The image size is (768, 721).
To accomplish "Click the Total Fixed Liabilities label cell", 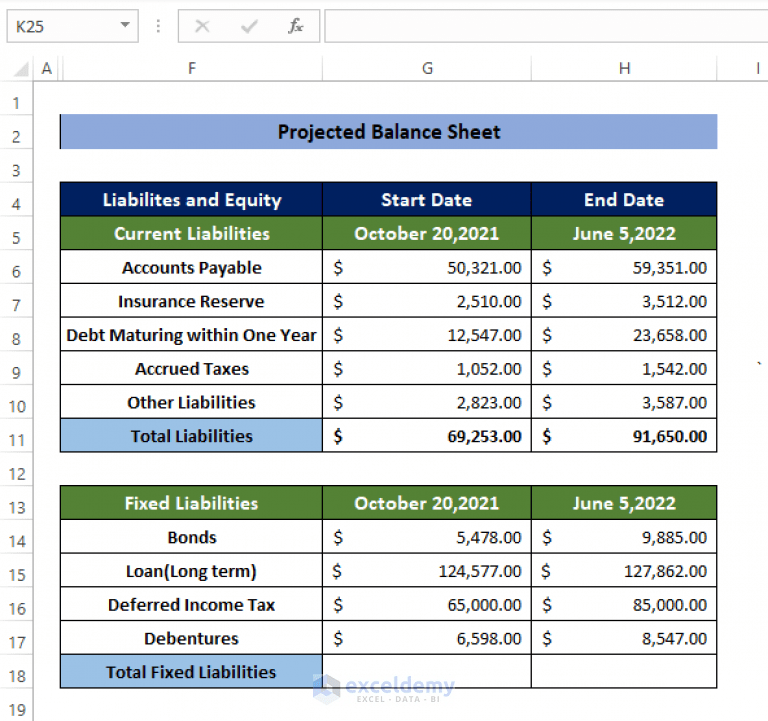I will [192, 672].
